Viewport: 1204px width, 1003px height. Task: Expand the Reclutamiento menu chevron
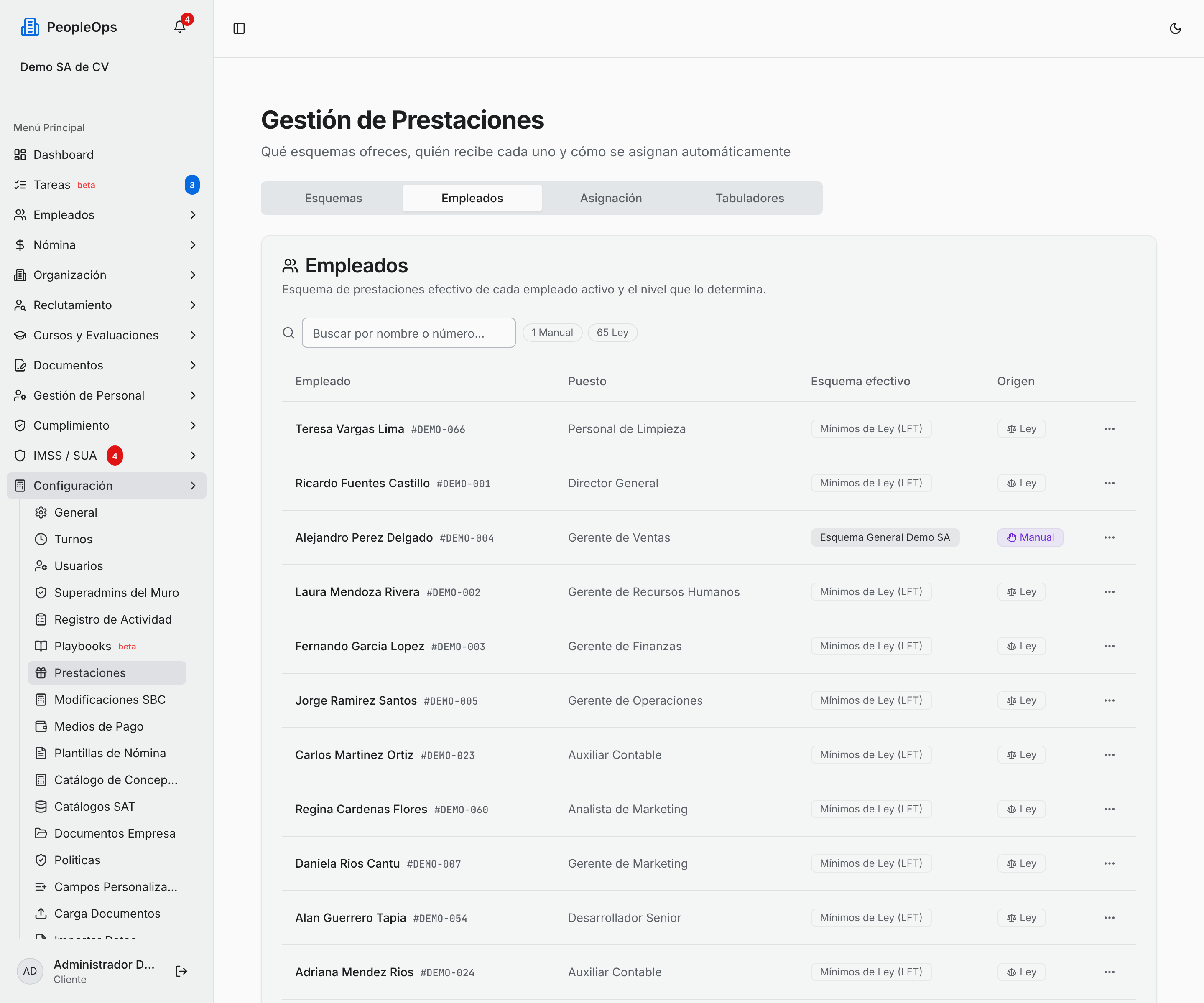click(x=193, y=305)
